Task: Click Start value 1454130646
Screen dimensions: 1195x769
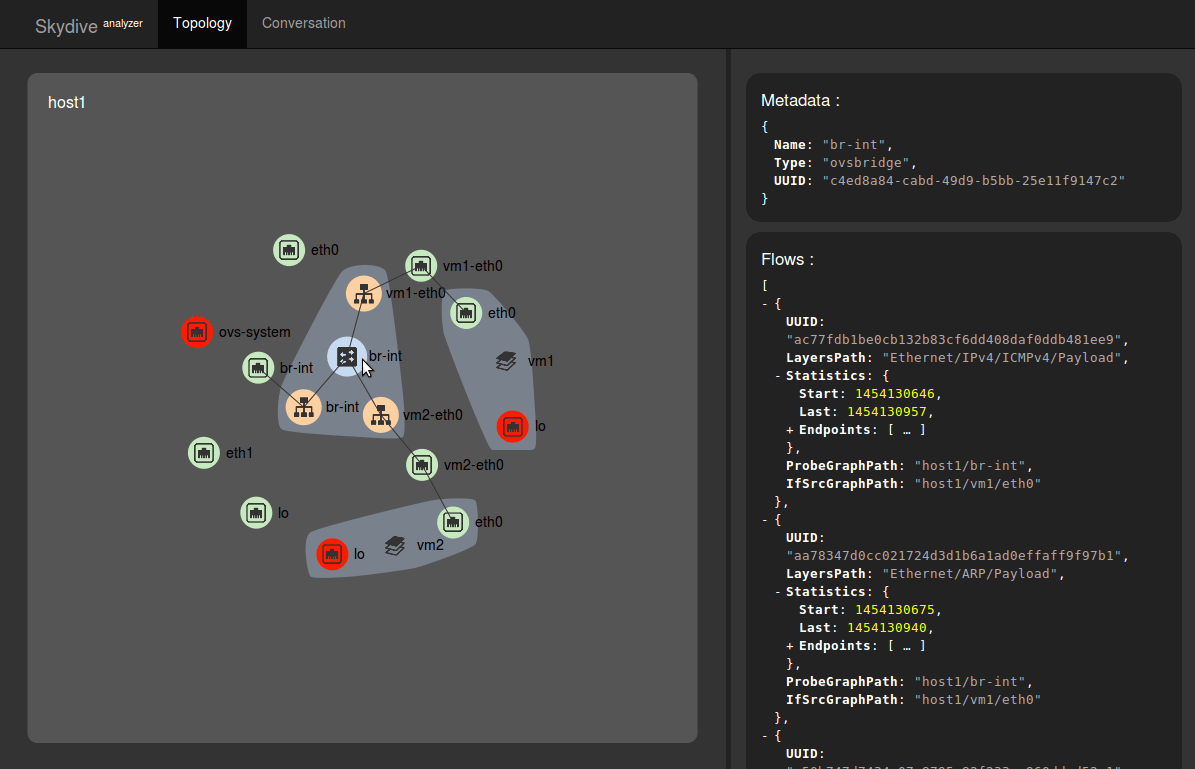Action: (x=895, y=394)
